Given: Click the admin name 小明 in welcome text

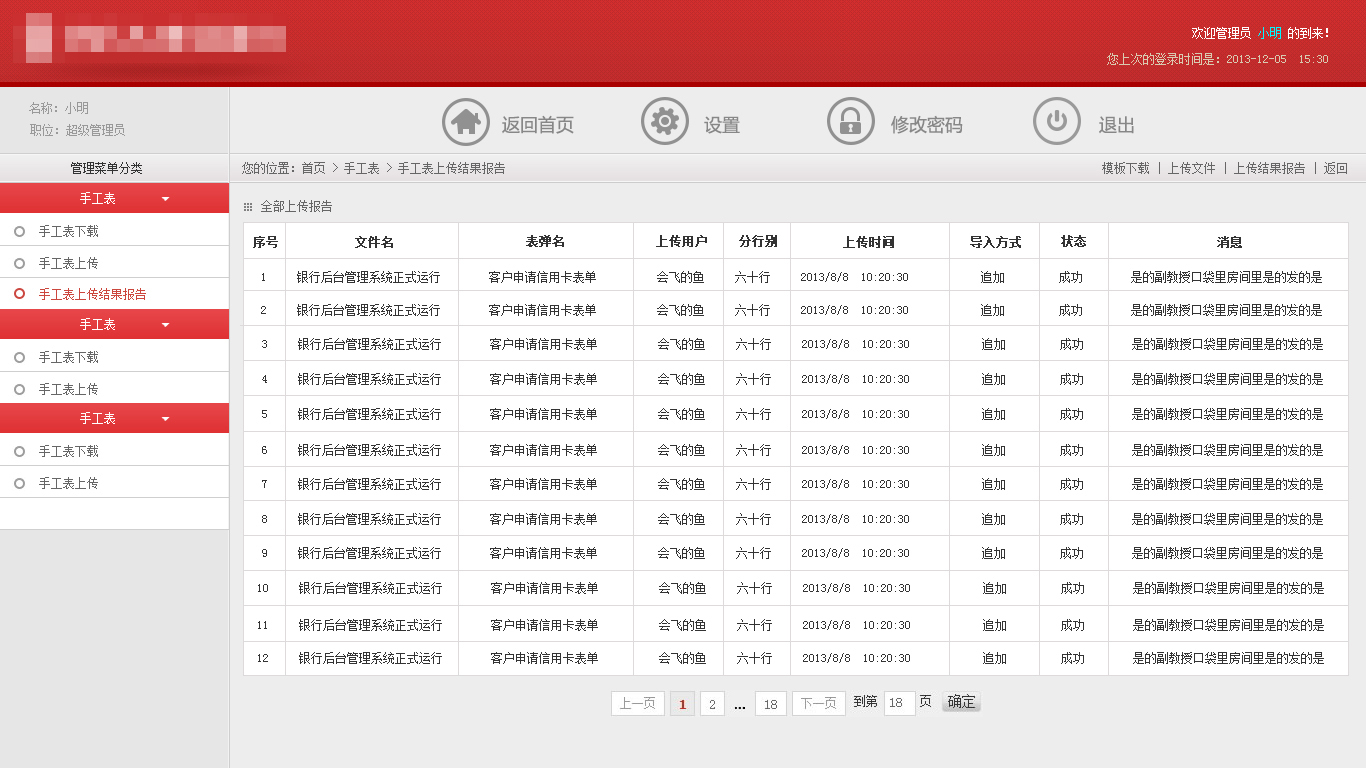Looking at the screenshot, I should point(1269,33).
